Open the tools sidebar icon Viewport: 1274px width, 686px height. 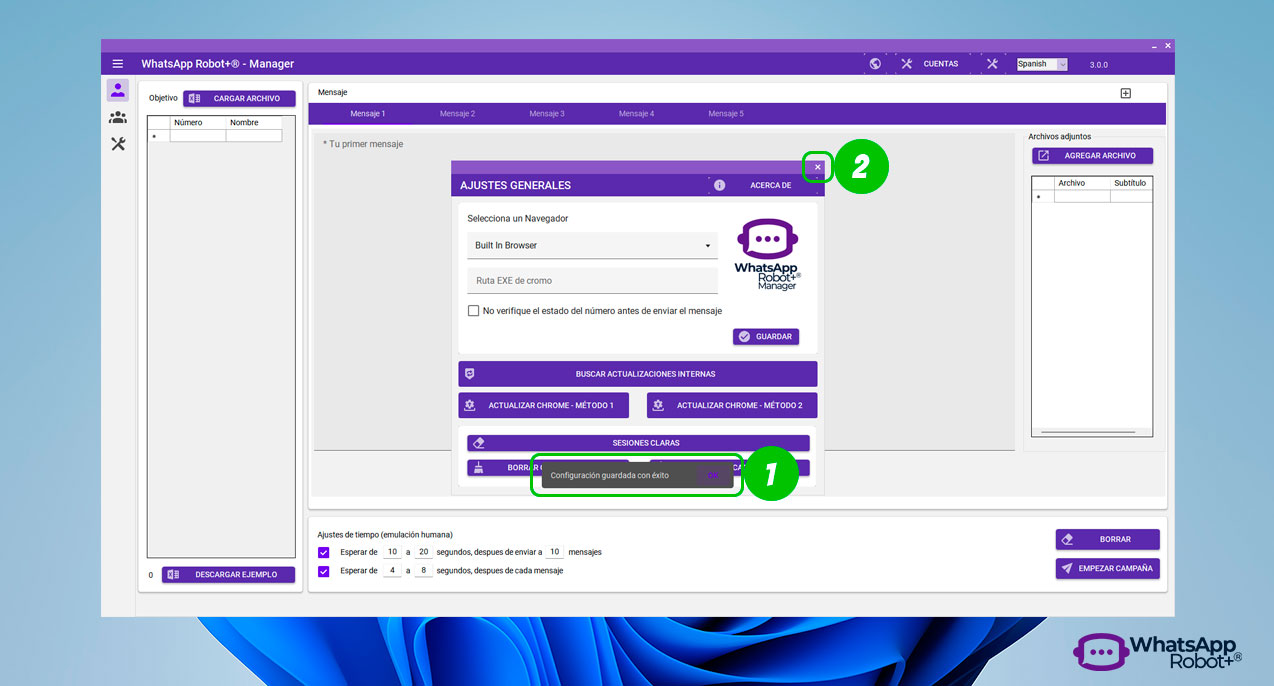click(x=118, y=144)
